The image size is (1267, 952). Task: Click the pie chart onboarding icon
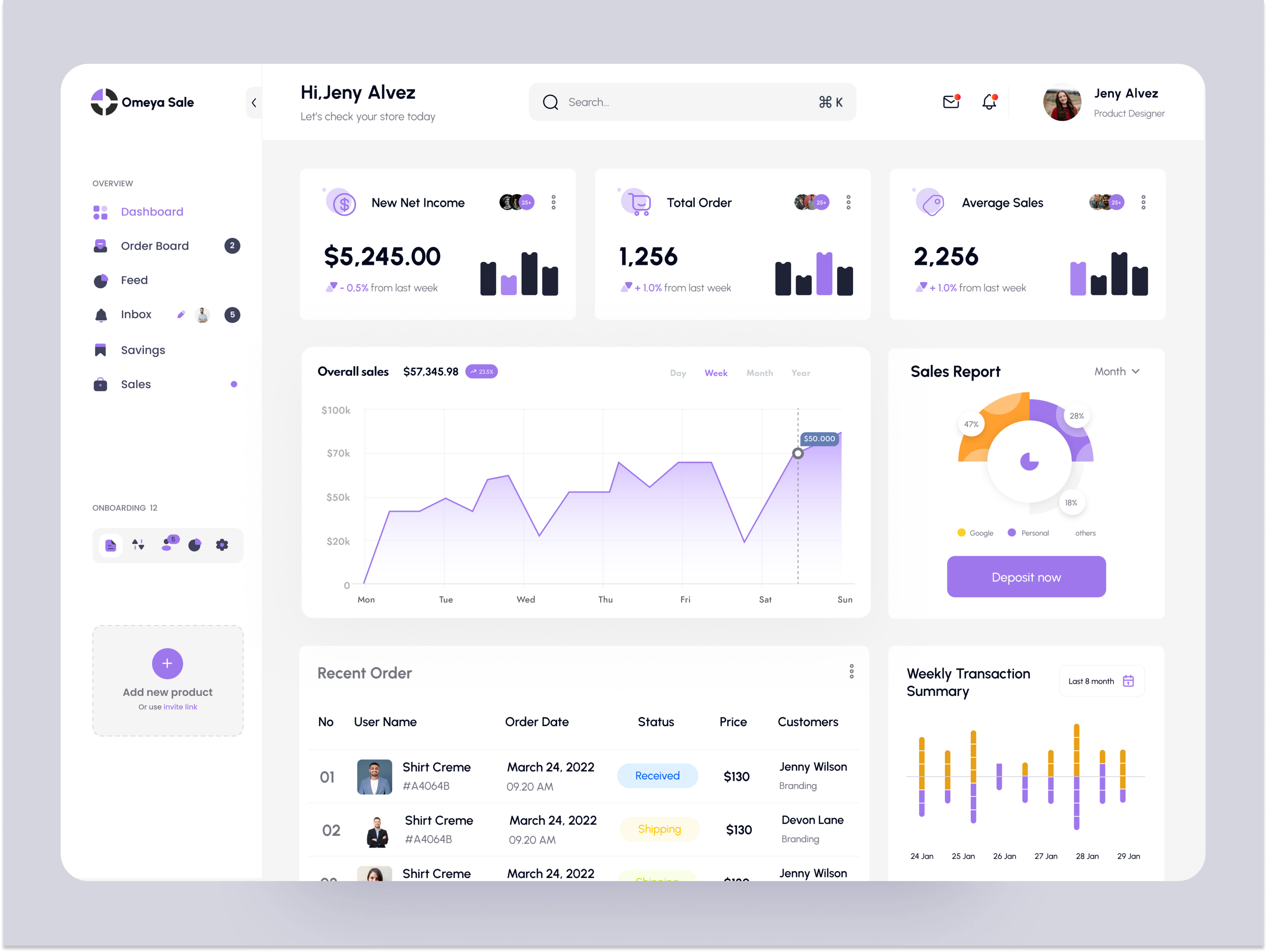click(194, 545)
